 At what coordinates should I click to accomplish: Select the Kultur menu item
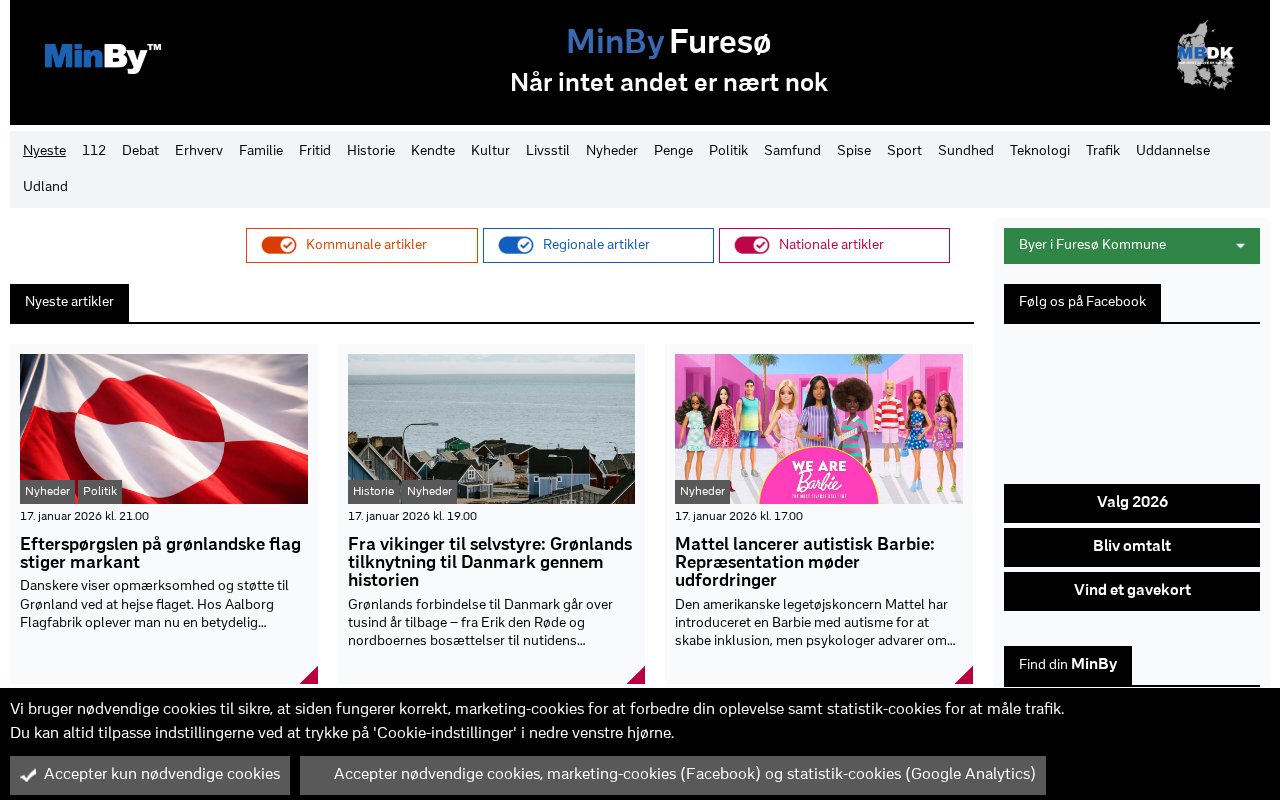click(x=490, y=151)
